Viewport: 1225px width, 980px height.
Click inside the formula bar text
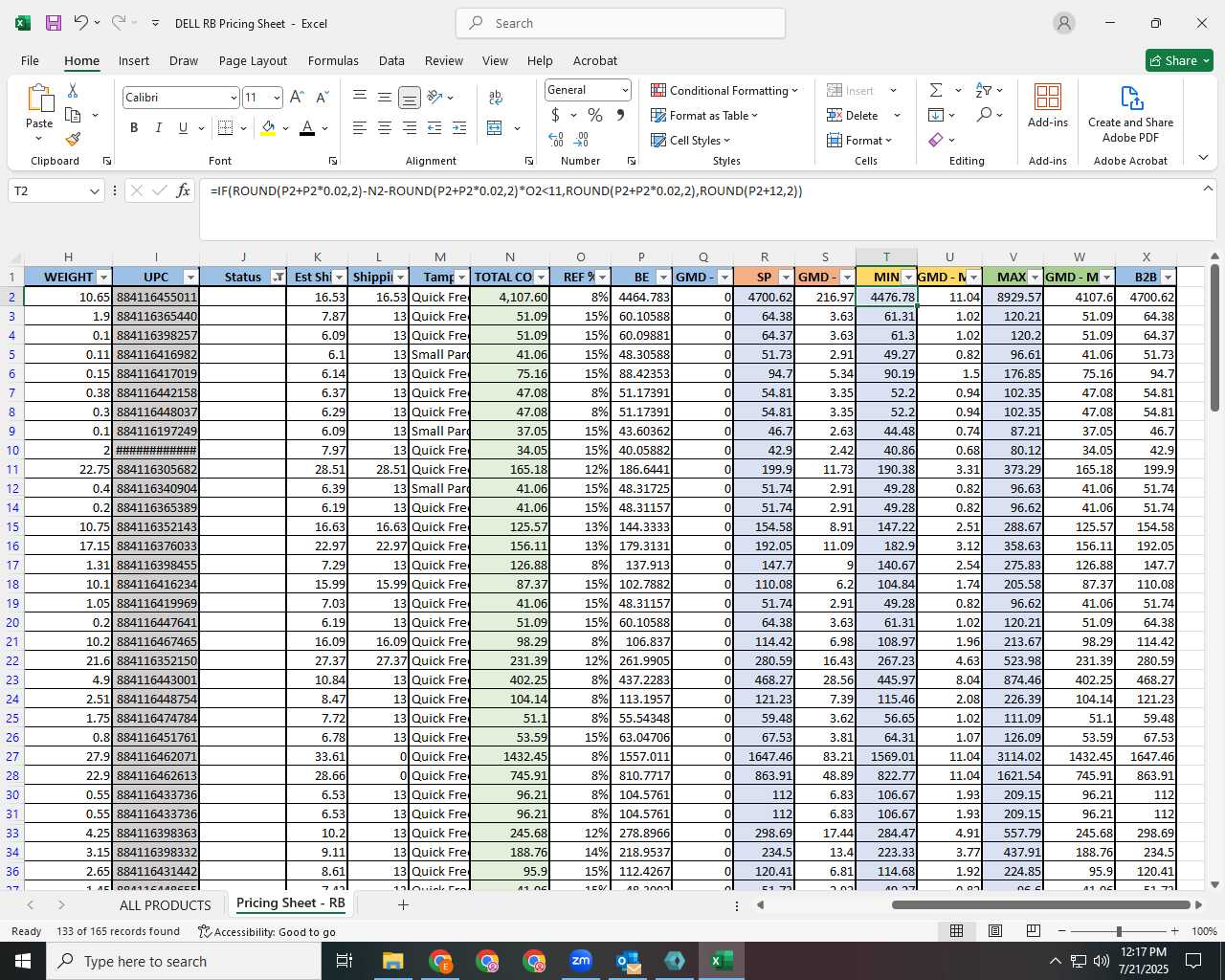pyautogui.click(x=506, y=190)
